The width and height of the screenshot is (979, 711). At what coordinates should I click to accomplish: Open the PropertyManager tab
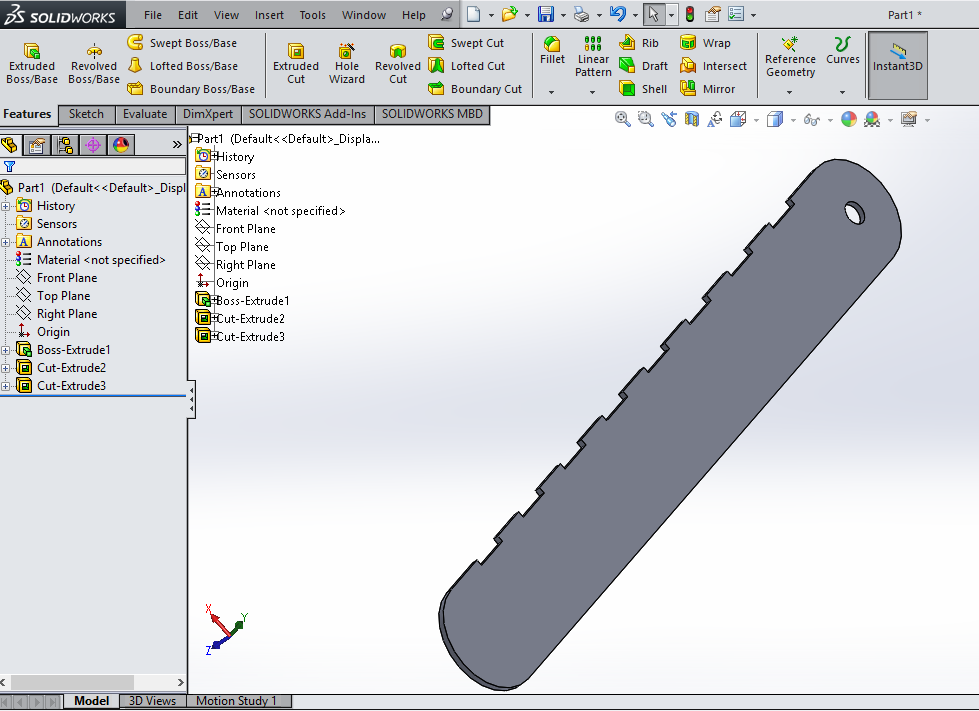(37, 145)
